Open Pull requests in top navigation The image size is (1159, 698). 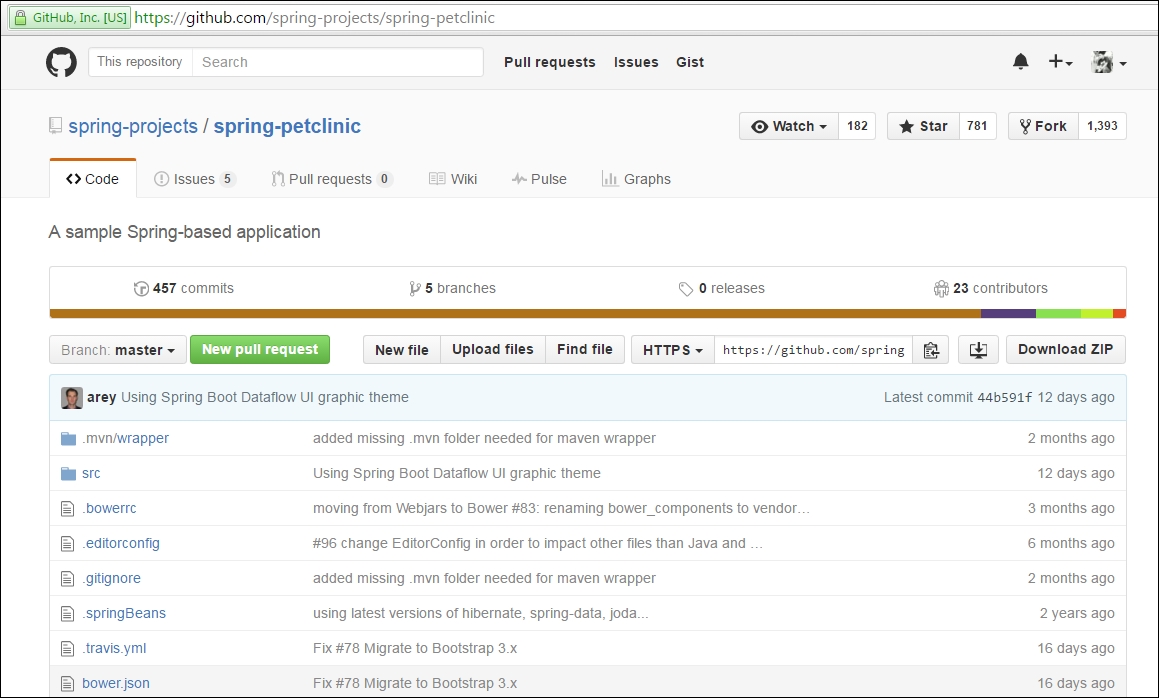pyautogui.click(x=549, y=62)
